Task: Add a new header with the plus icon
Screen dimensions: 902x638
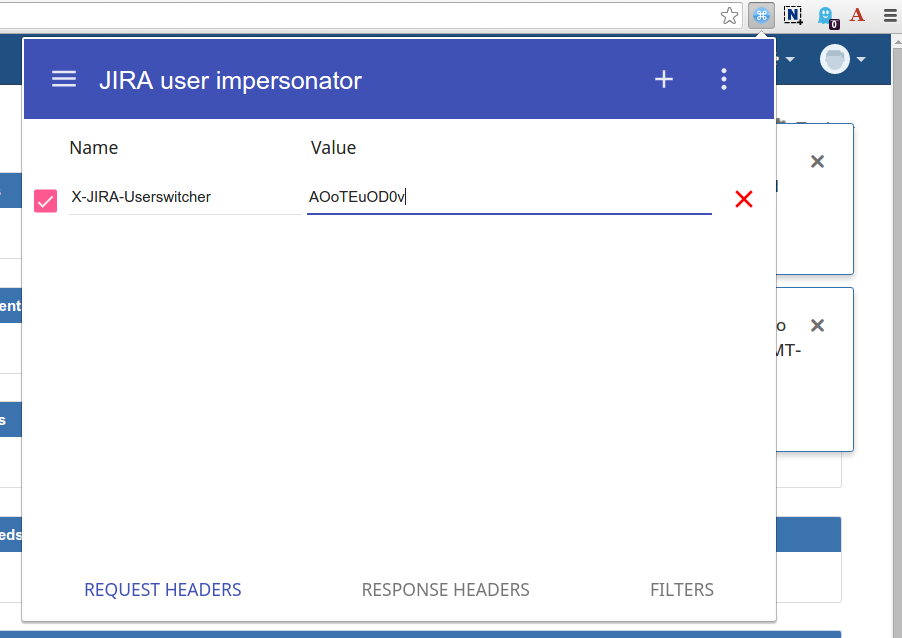Action: click(664, 80)
